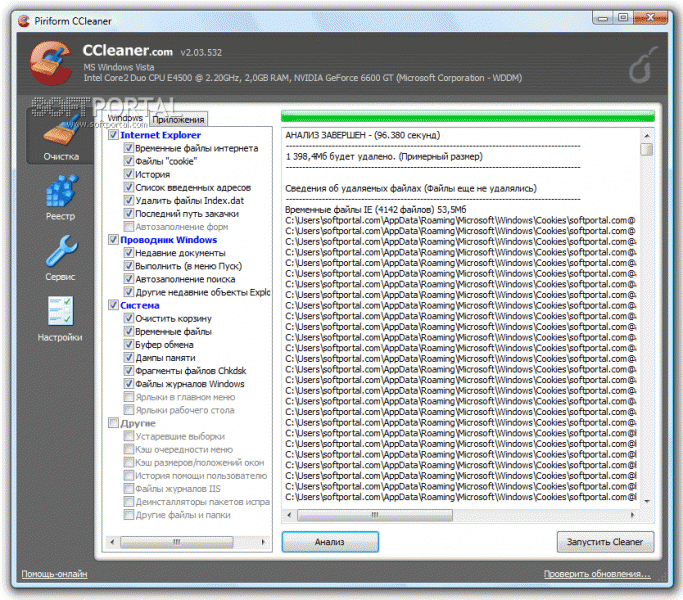The width and height of the screenshot is (683, 600).
Task: Toggle Другие недавние объекты checkbox
Action: 128,292
